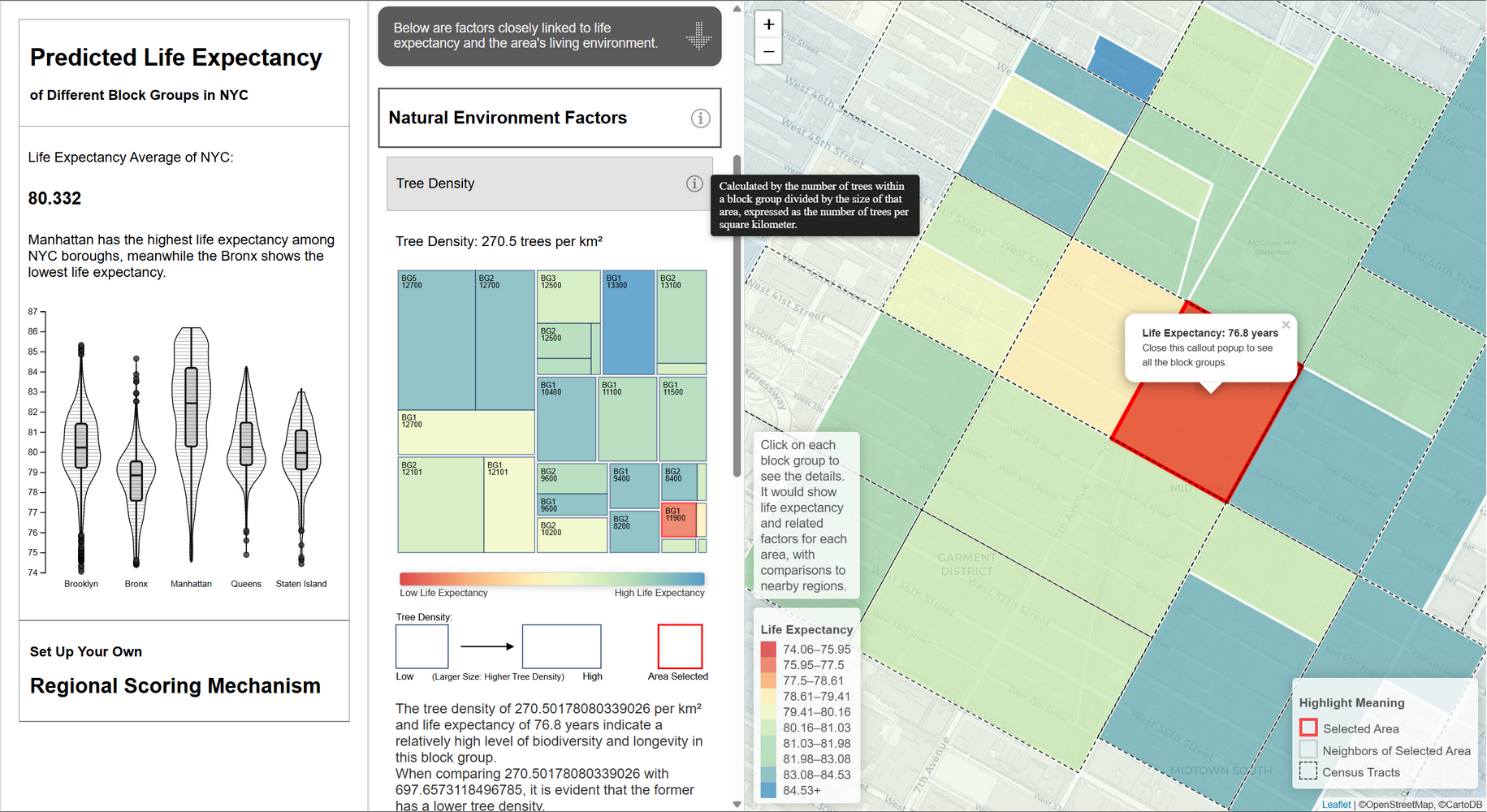1487x812 pixels.
Task: Click the Tree Density info icon
Action: (694, 184)
